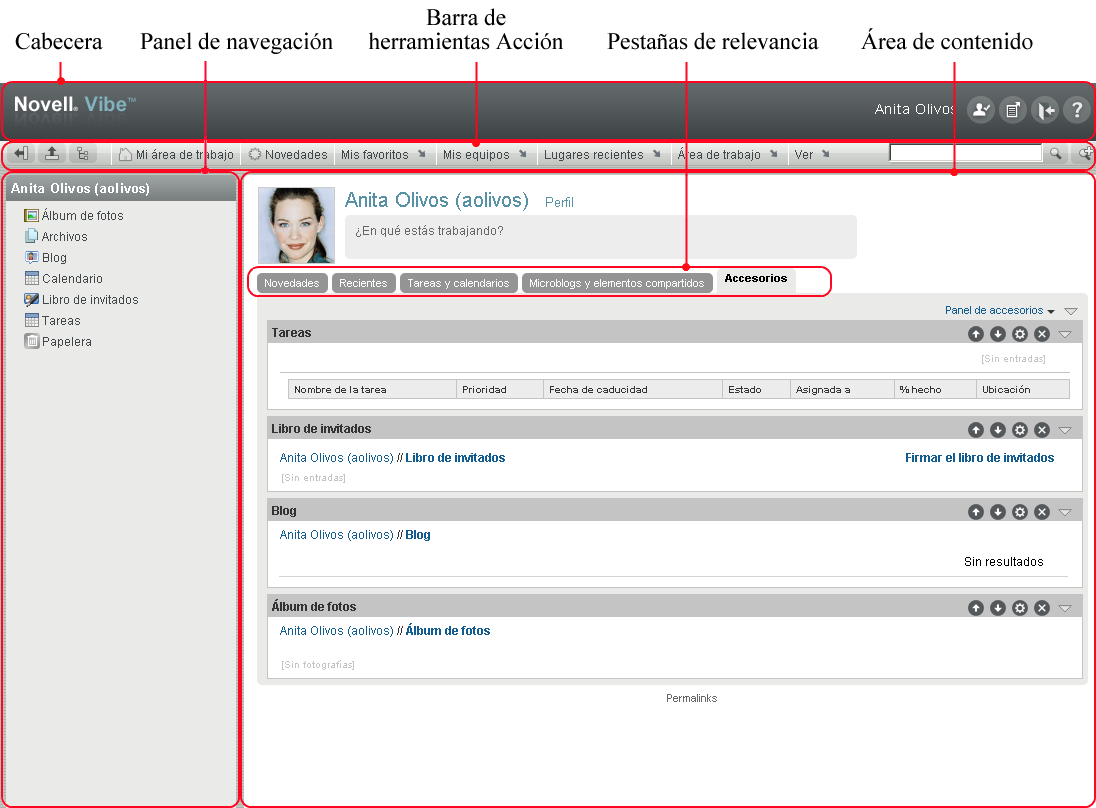Viewport: 1096px width, 808px height.
Task: Click the Perfil link
Action: 559,202
